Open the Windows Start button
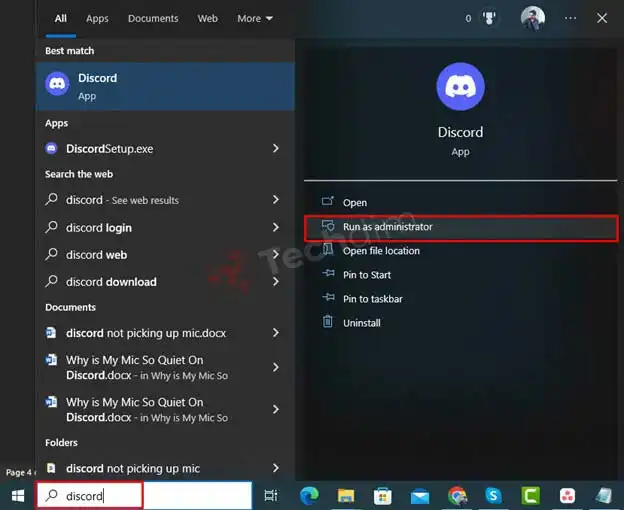The height and width of the screenshot is (510, 624). 18,496
